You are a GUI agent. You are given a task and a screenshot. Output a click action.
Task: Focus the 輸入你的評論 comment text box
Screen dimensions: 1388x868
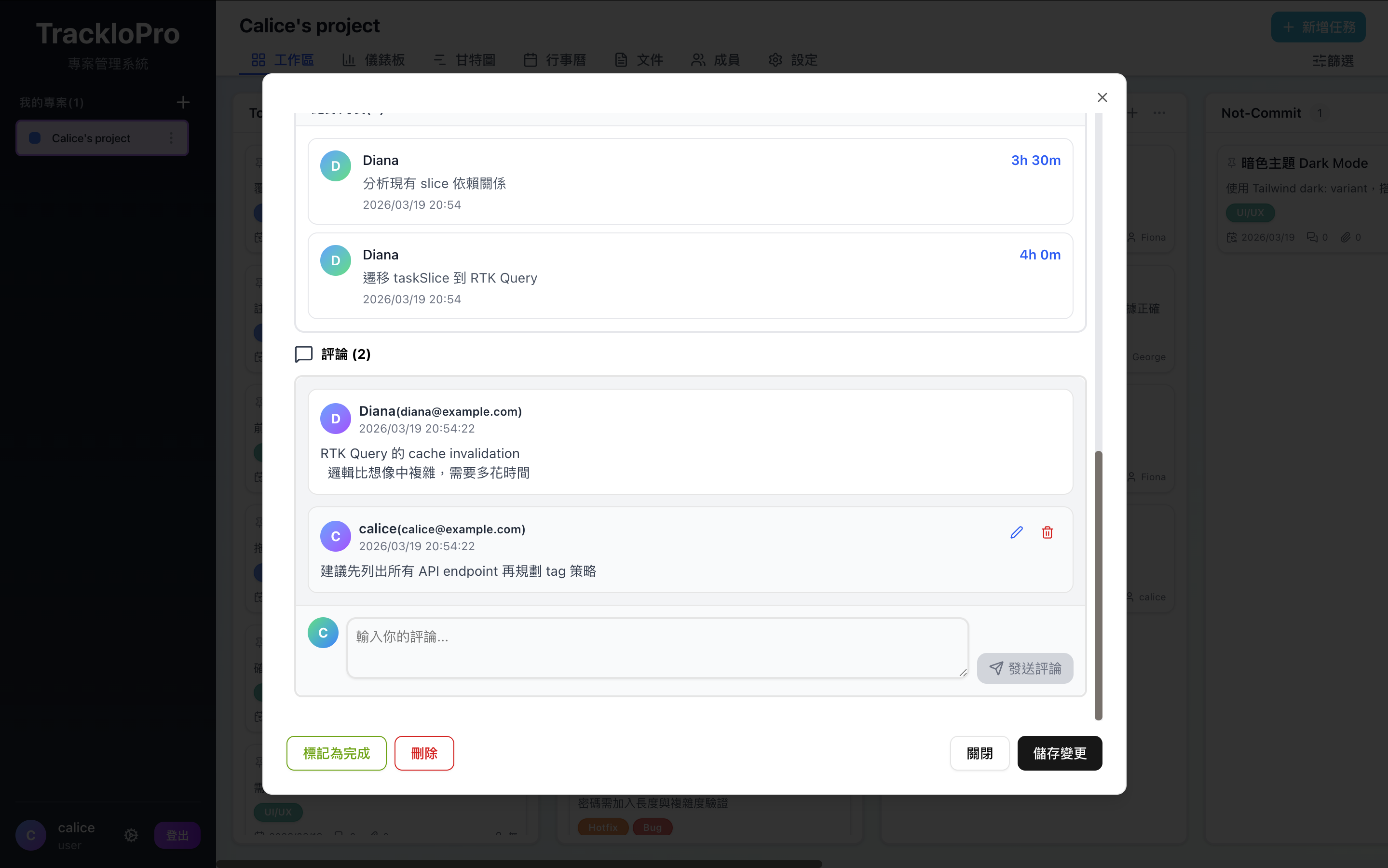coord(658,648)
